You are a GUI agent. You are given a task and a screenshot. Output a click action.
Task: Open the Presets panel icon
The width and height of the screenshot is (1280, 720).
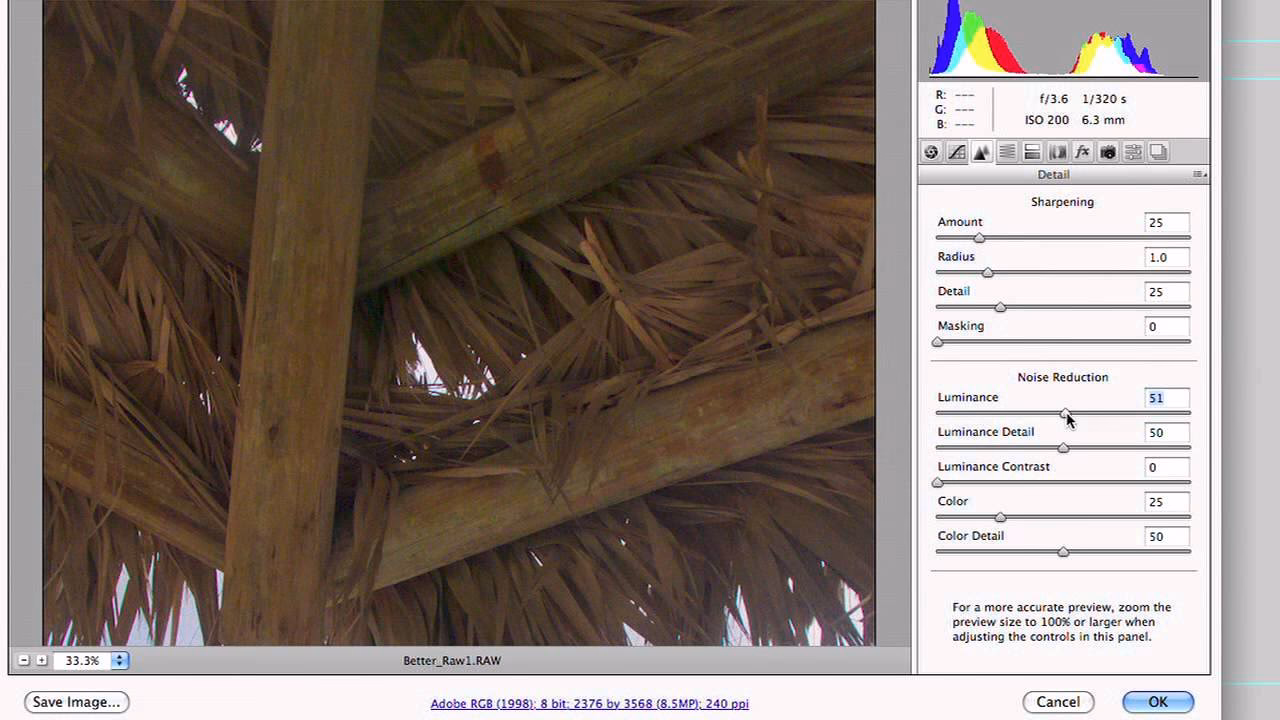click(x=1133, y=152)
